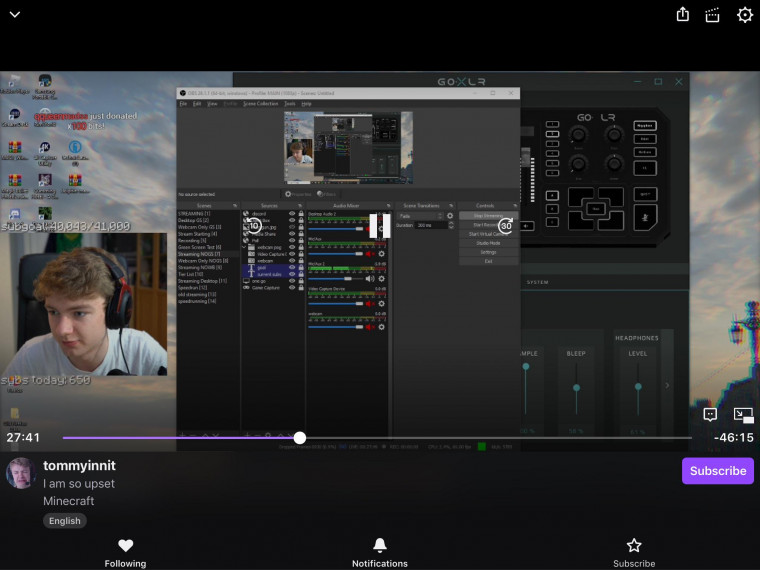
Task: Open the Scene Collection menu in OBS
Action: [x=260, y=104]
